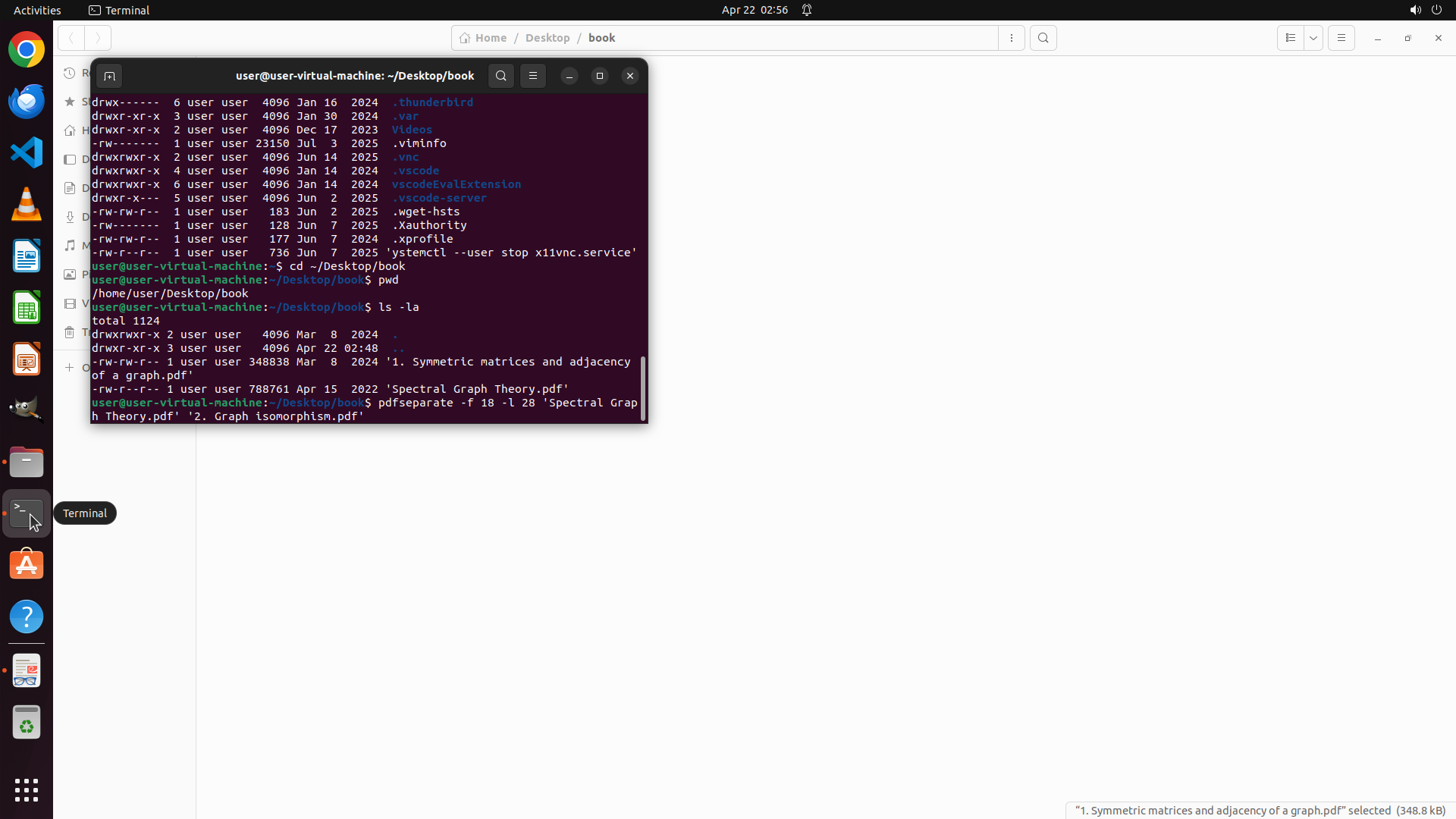Open the sound volume system menu
The height and width of the screenshot is (819, 1456).
pos(1415,10)
